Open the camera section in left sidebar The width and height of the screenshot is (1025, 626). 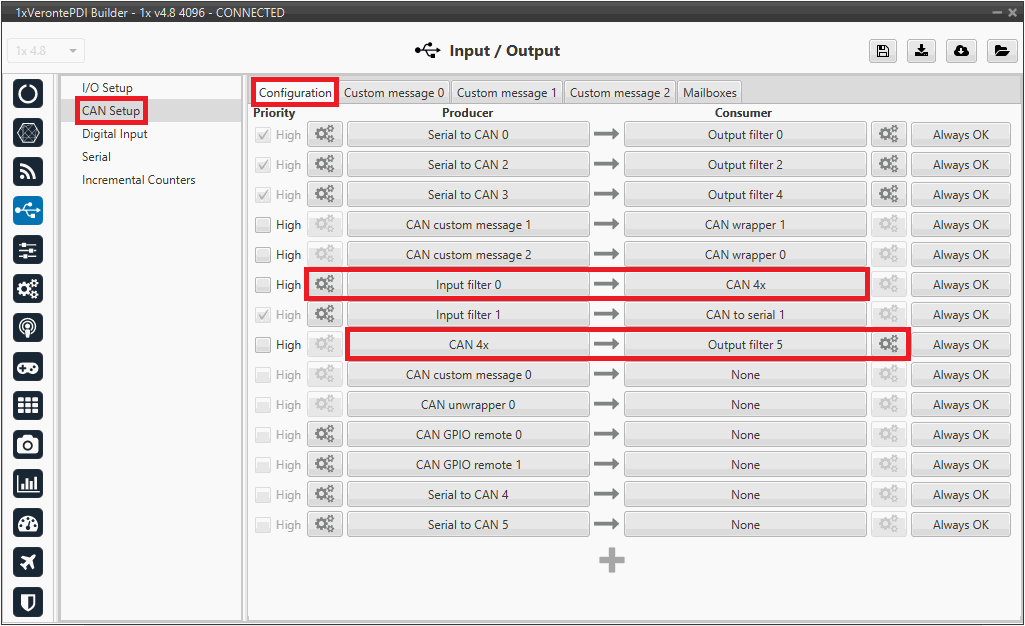(x=28, y=445)
